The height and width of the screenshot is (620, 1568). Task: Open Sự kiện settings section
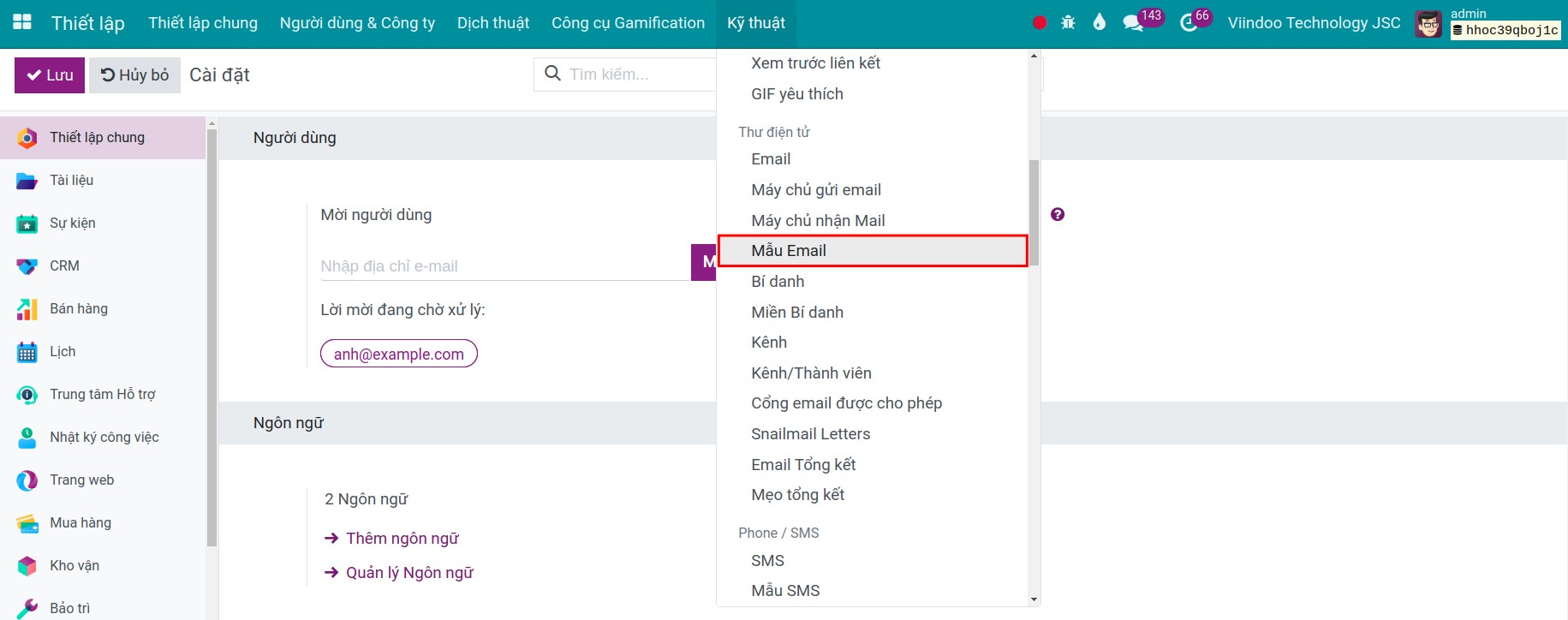pos(103,224)
